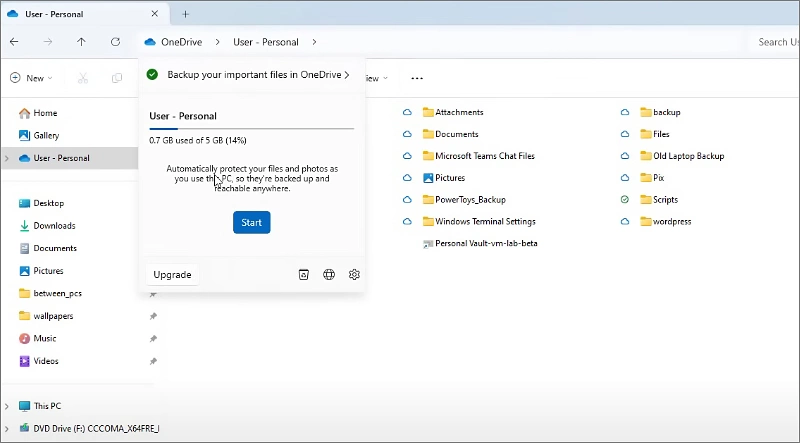
Task: Click cloud status icon beside wordpress
Action: point(625,222)
